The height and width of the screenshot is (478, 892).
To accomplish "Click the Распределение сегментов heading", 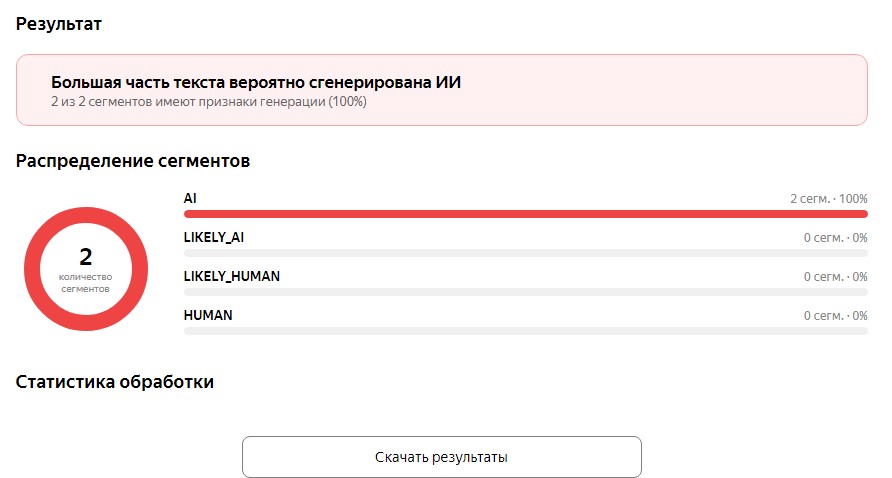I will [x=133, y=161].
